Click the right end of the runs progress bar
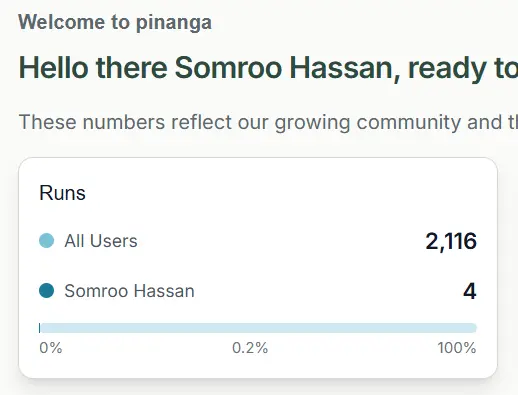 pyautogui.click(x=474, y=328)
